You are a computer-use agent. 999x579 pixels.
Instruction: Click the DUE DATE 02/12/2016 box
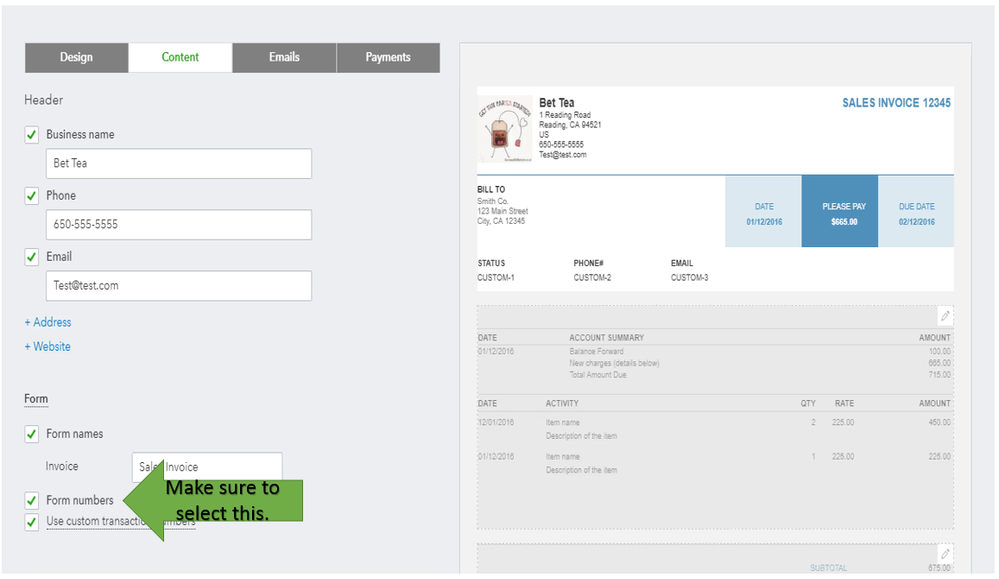(x=916, y=211)
